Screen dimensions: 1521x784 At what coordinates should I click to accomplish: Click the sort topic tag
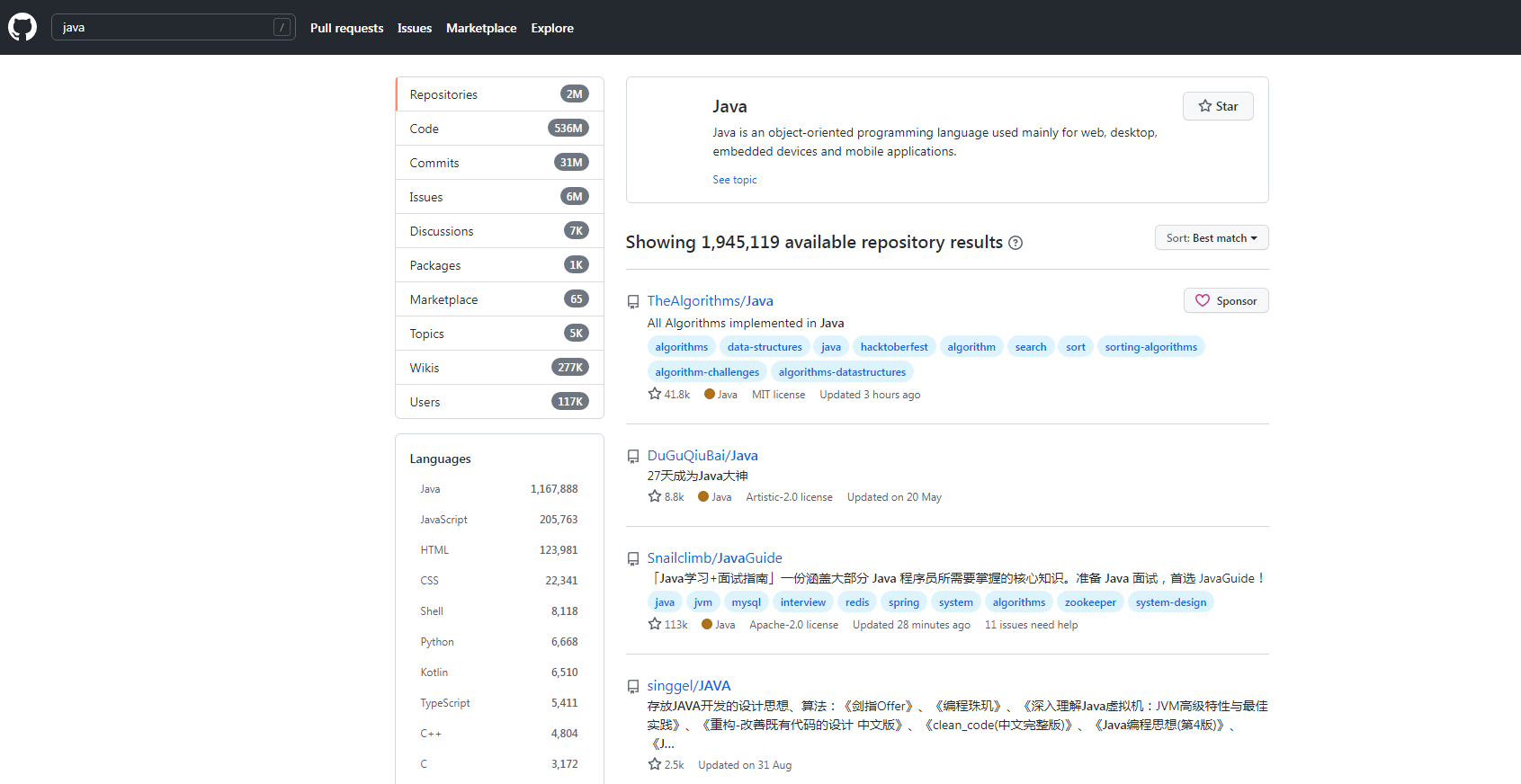coord(1076,347)
